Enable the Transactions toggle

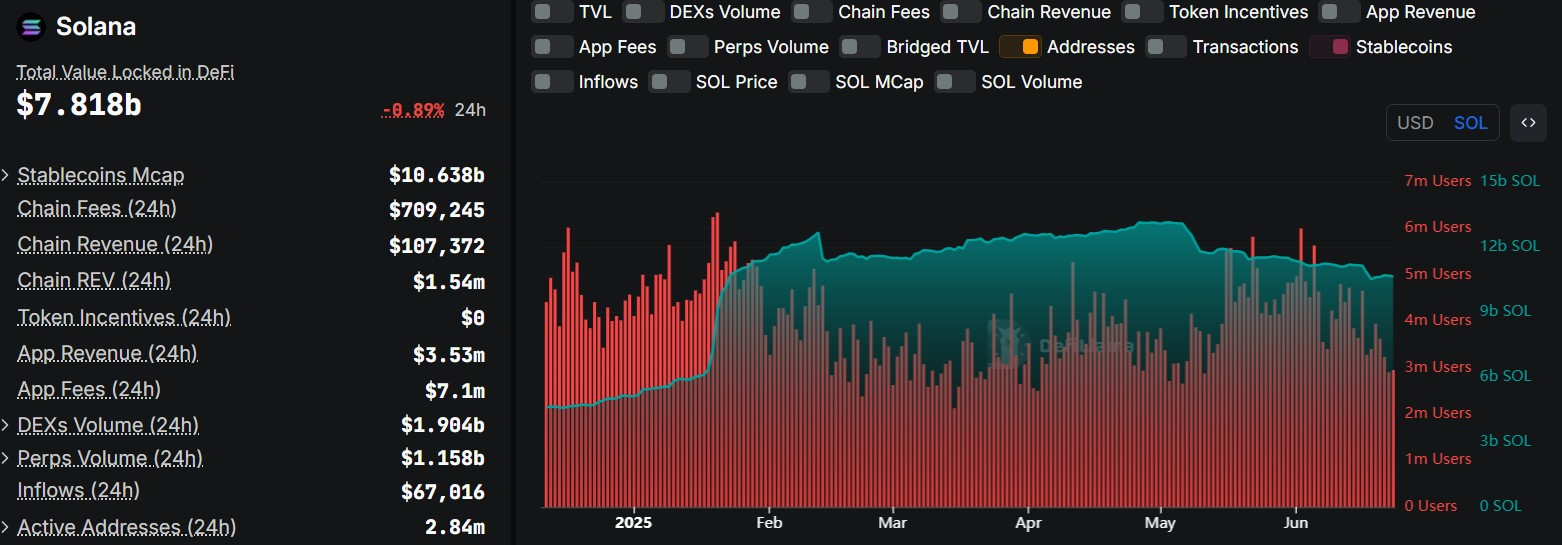pyautogui.click(x=1166, y=47)
